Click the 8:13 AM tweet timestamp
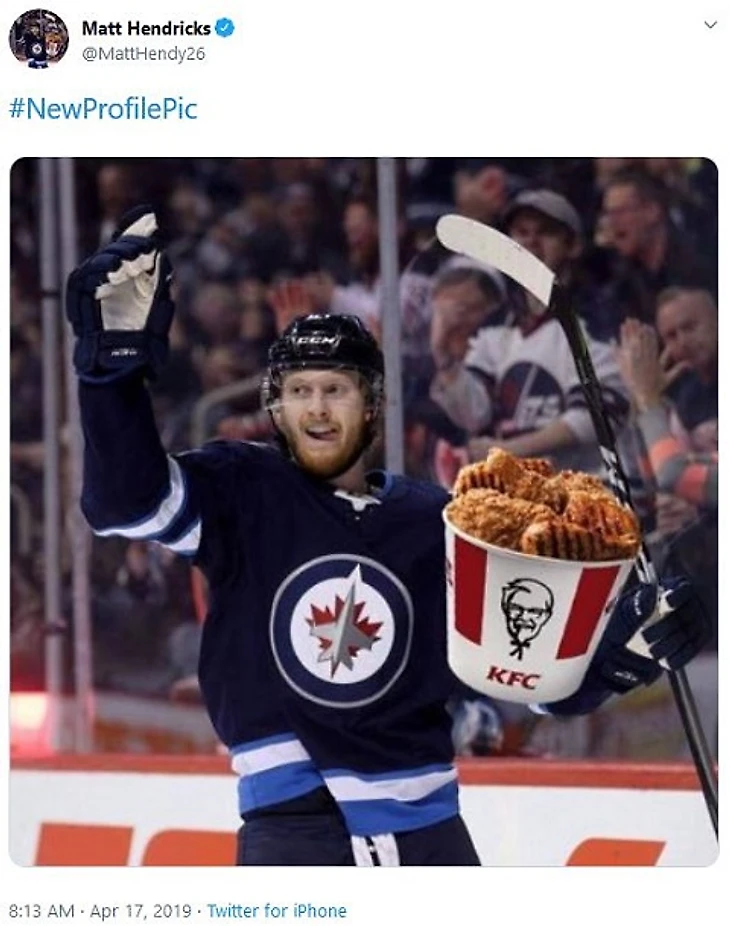 pos(42,911)
